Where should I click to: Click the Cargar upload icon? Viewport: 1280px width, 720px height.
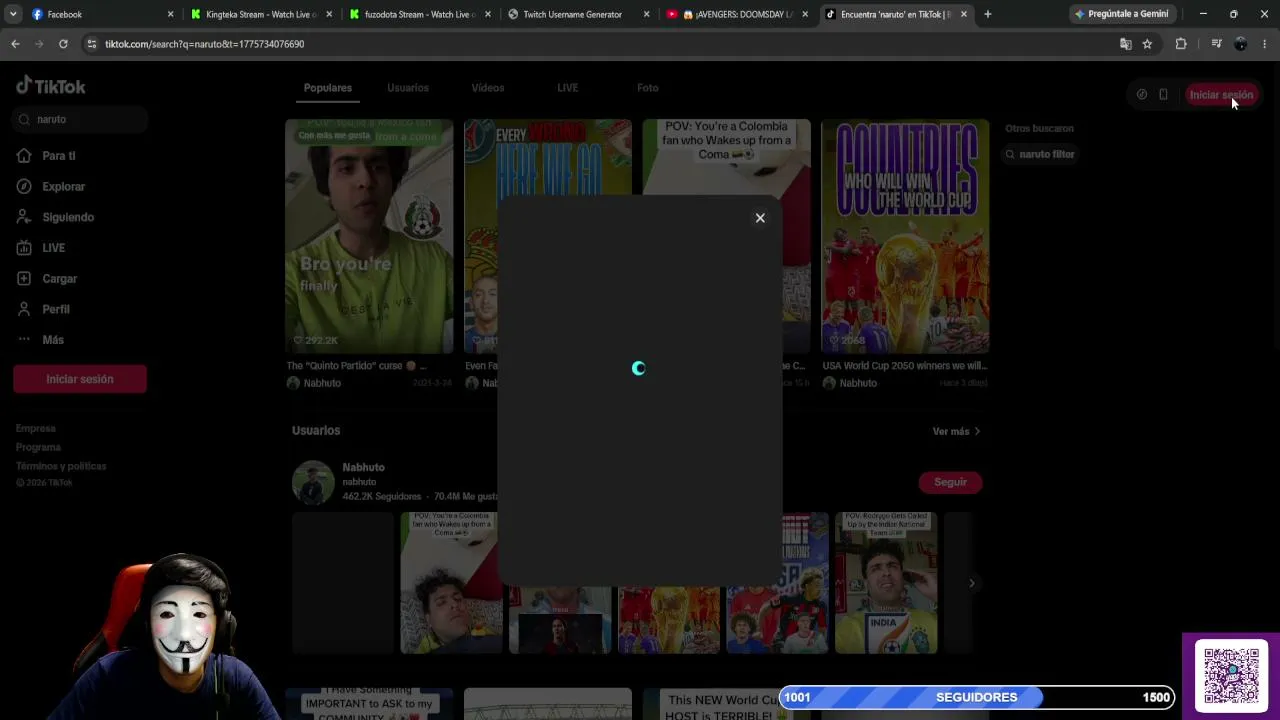[x=24, y=279]
